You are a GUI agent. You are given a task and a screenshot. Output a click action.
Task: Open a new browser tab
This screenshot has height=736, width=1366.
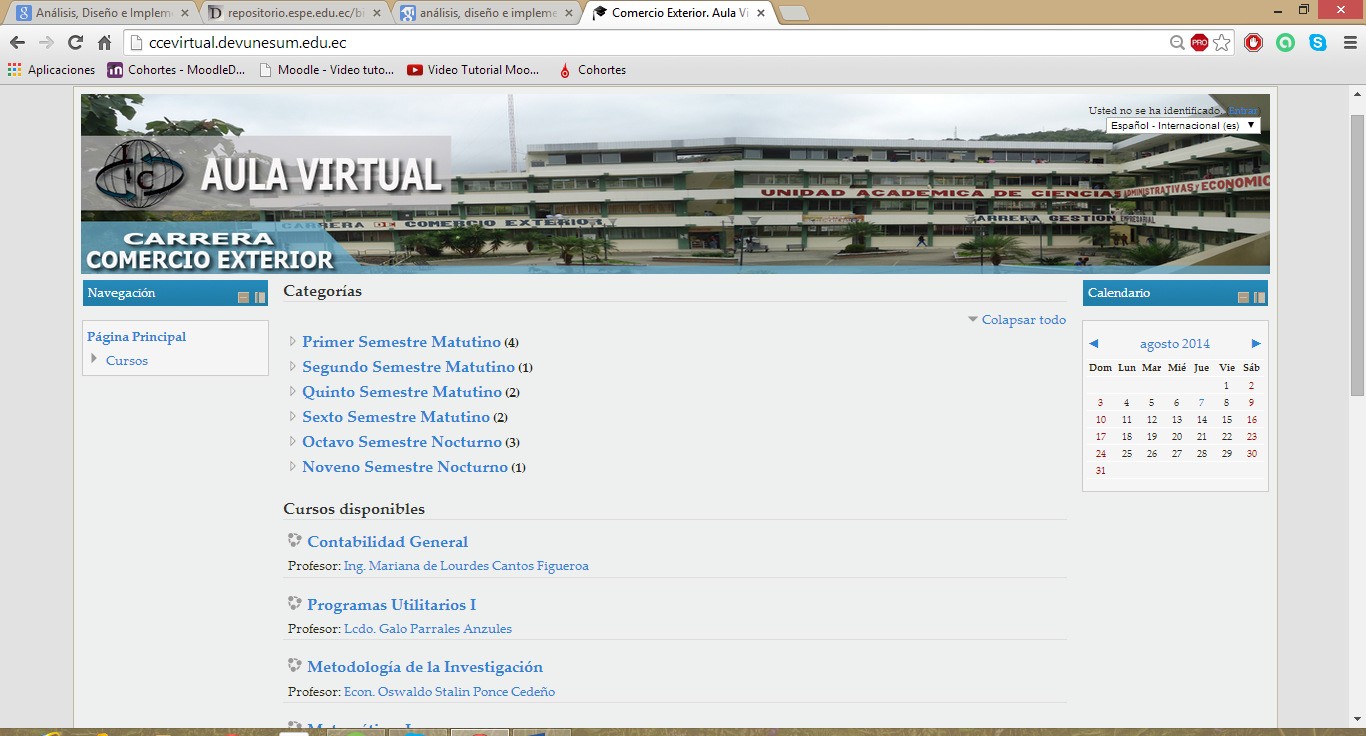[x=793, y=13]
